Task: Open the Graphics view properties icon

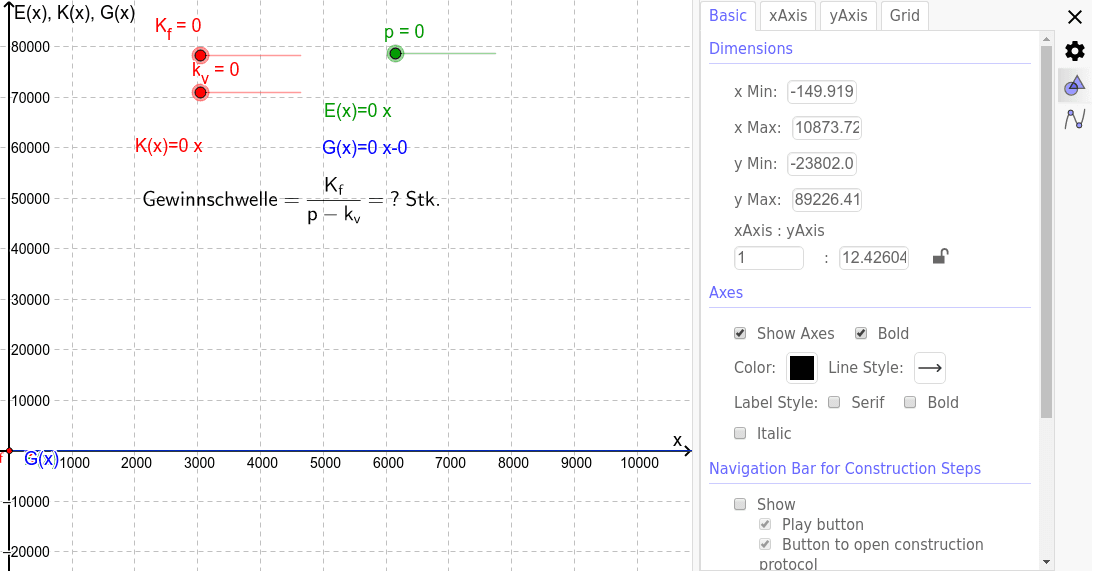Action: (1074, 87)
